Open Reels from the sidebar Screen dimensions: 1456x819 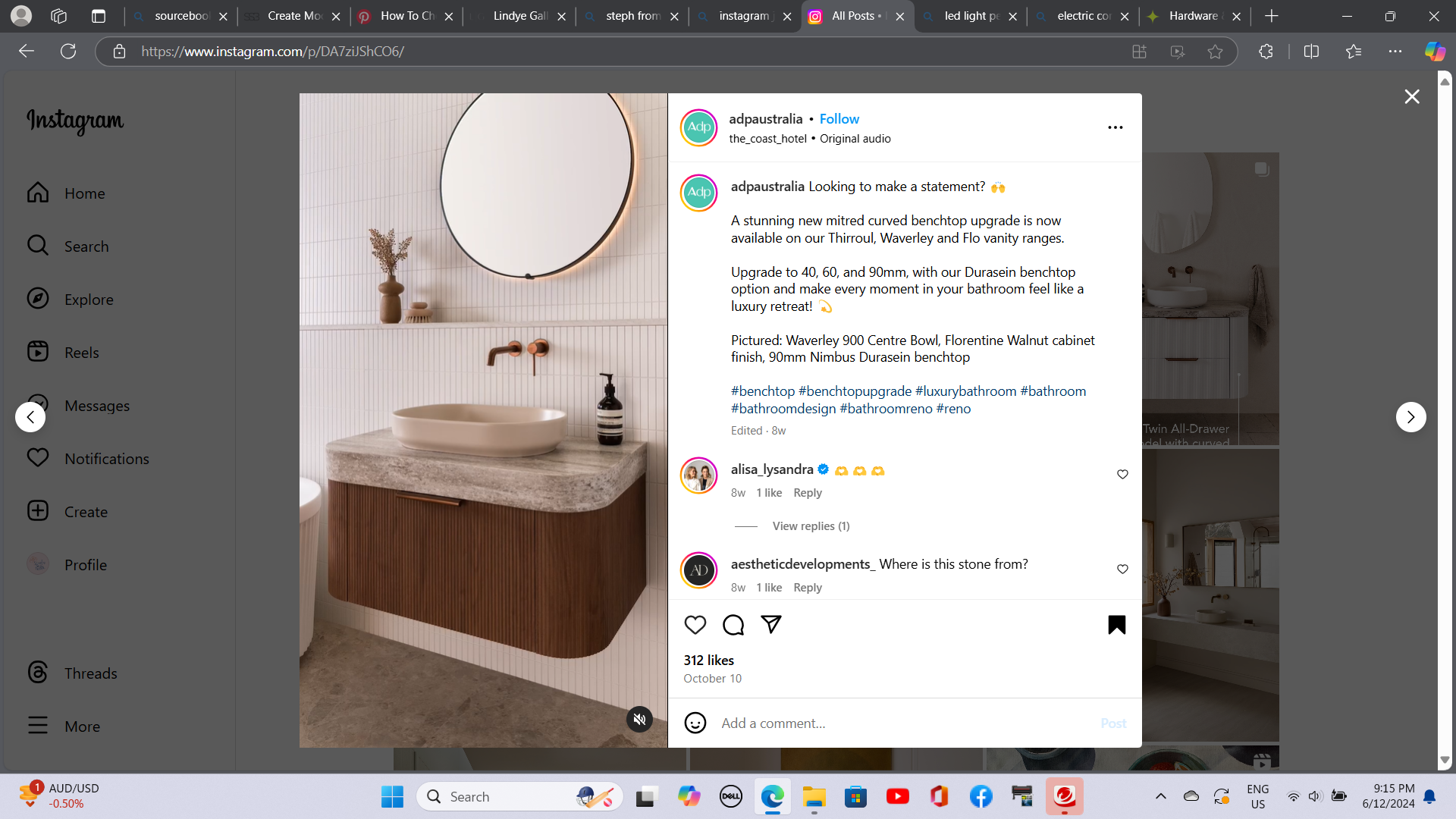[x=81, y=353]
